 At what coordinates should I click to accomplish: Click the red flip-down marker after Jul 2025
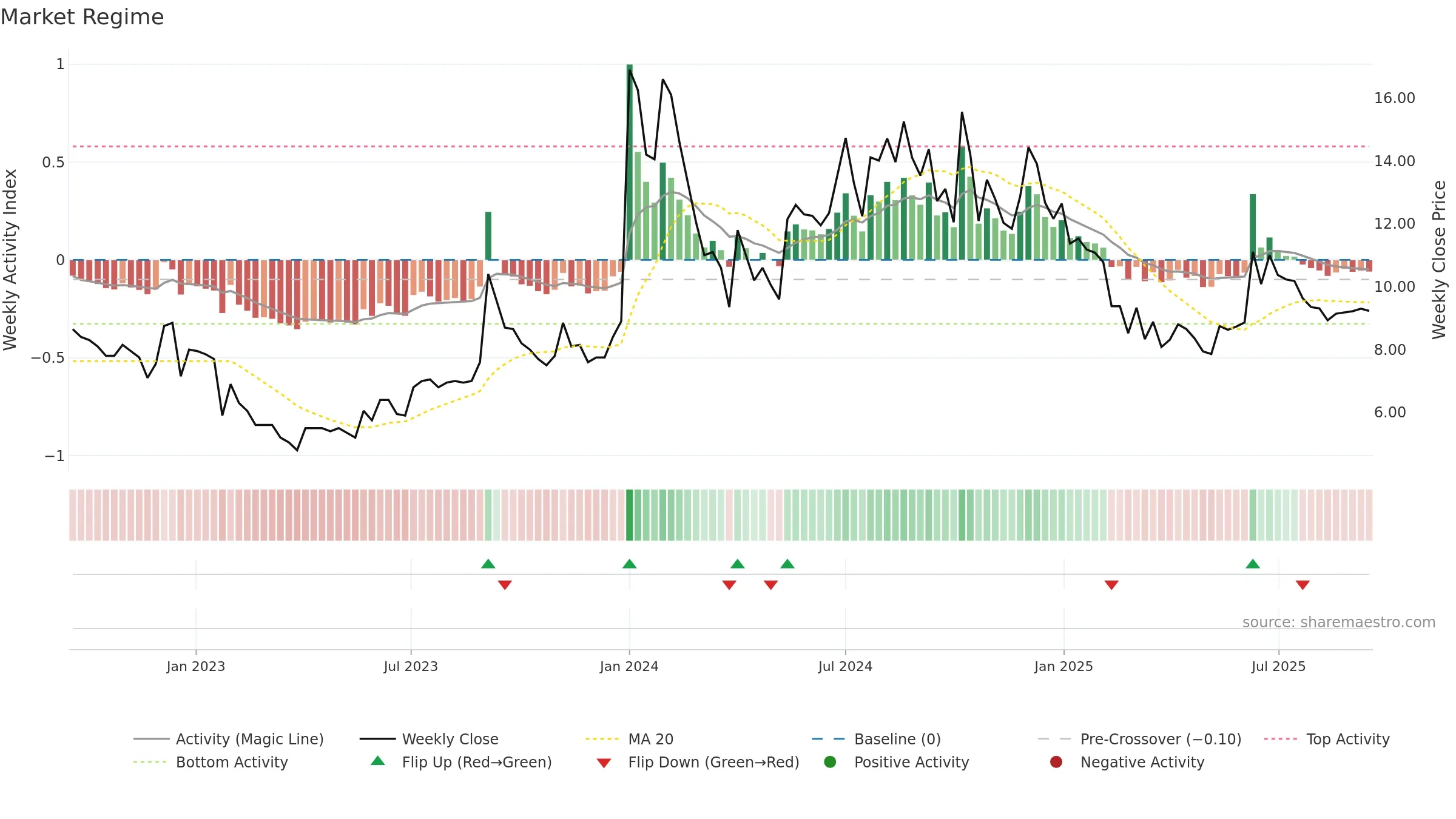click(x=1303, y=585)
